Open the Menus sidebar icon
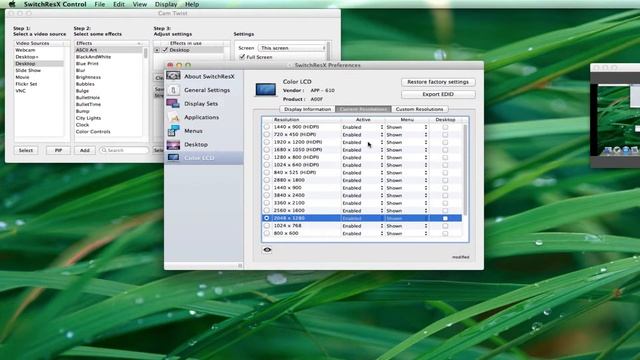Viewport: 640px width, 360px height. click(x=173, y=131)
